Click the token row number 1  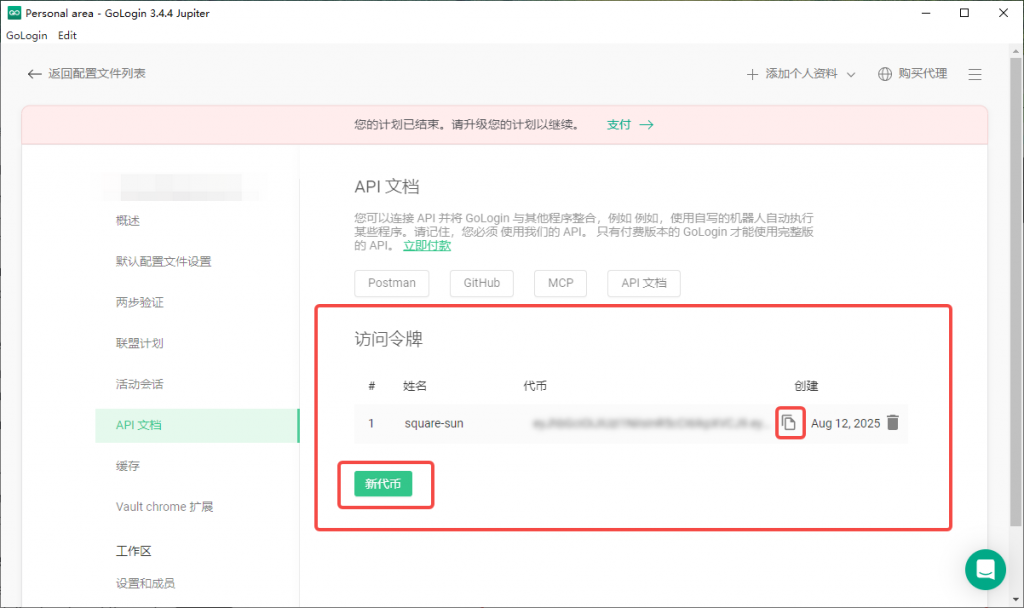click(x=371, y=423)
